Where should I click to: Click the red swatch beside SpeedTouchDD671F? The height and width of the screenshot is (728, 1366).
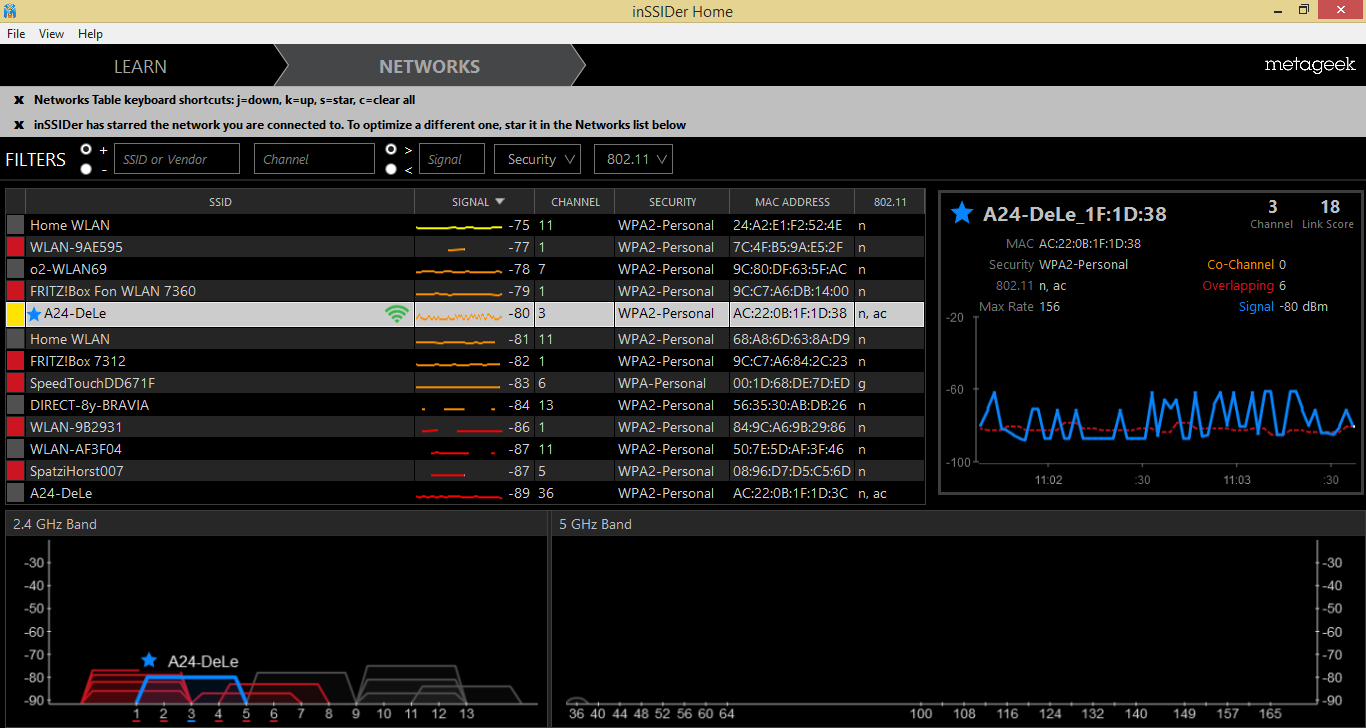click(x=15, y=383)
